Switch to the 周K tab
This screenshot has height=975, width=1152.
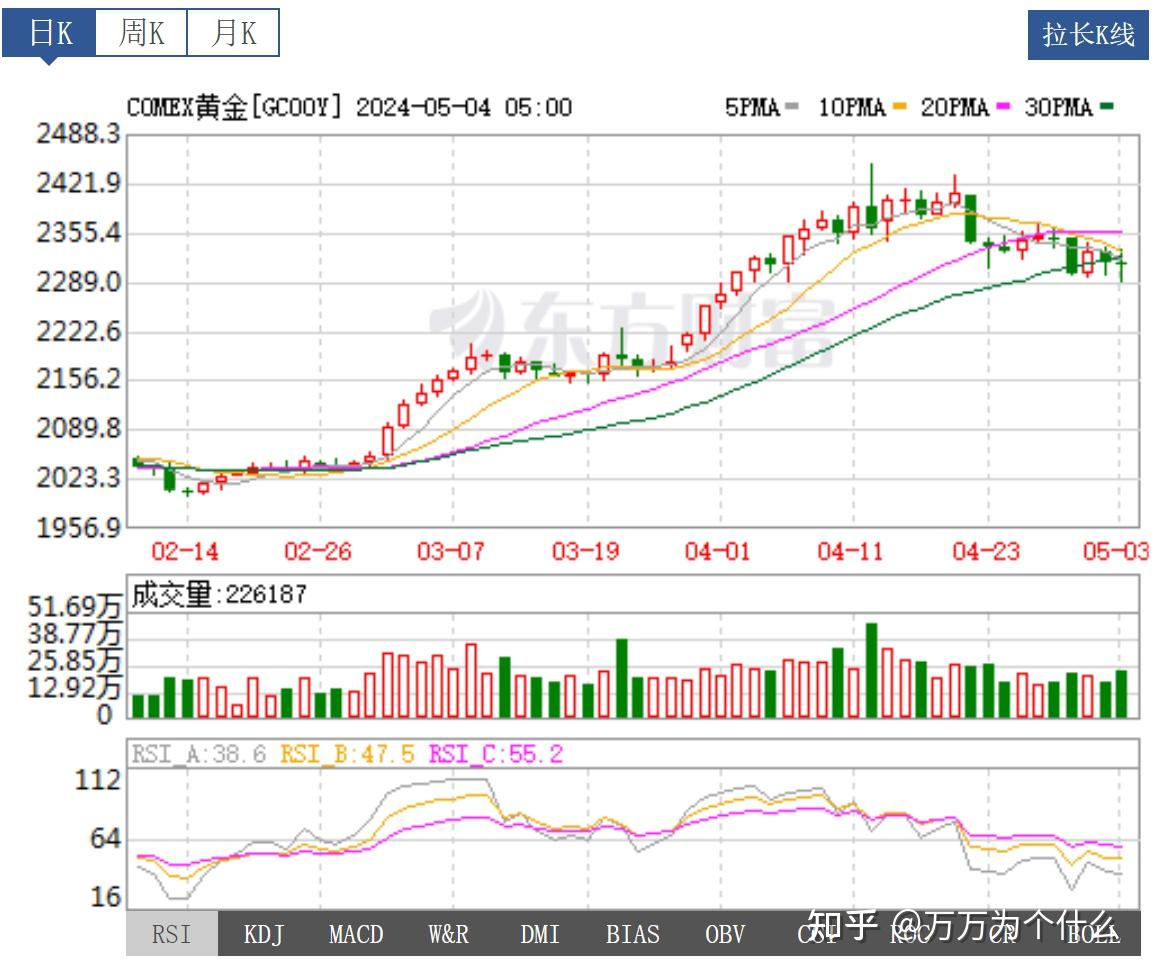click(x=140, y=33)
